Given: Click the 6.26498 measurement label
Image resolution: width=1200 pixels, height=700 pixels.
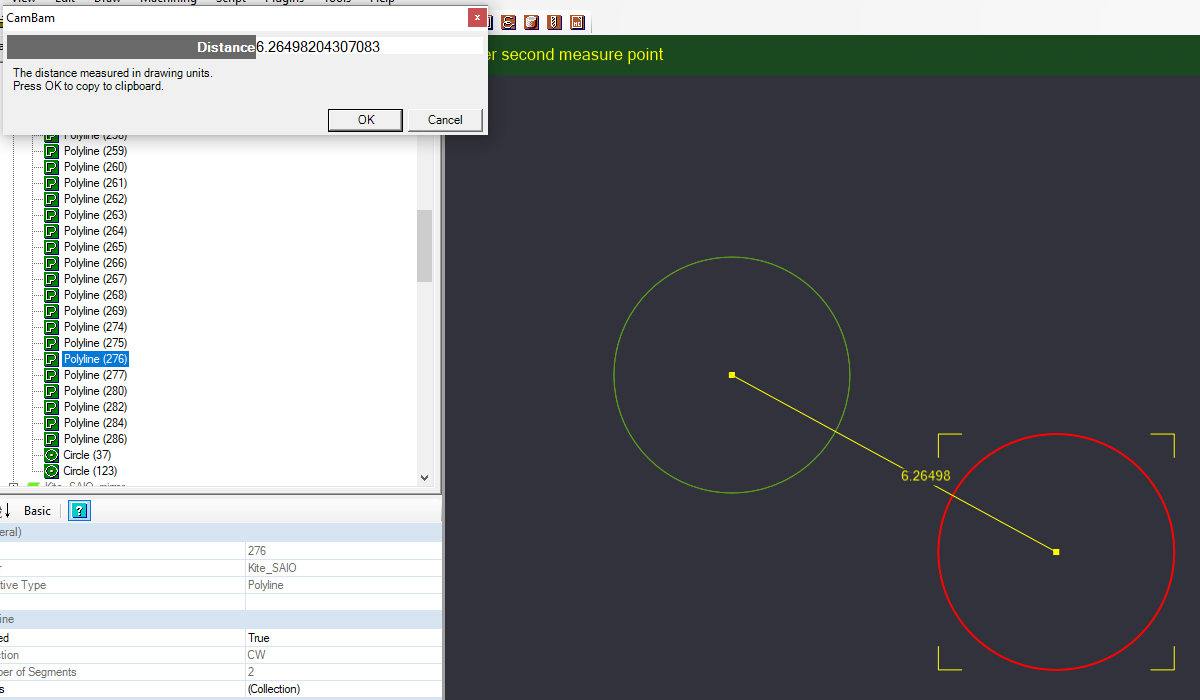Looking at the screenshot, I should click(925, 476).
